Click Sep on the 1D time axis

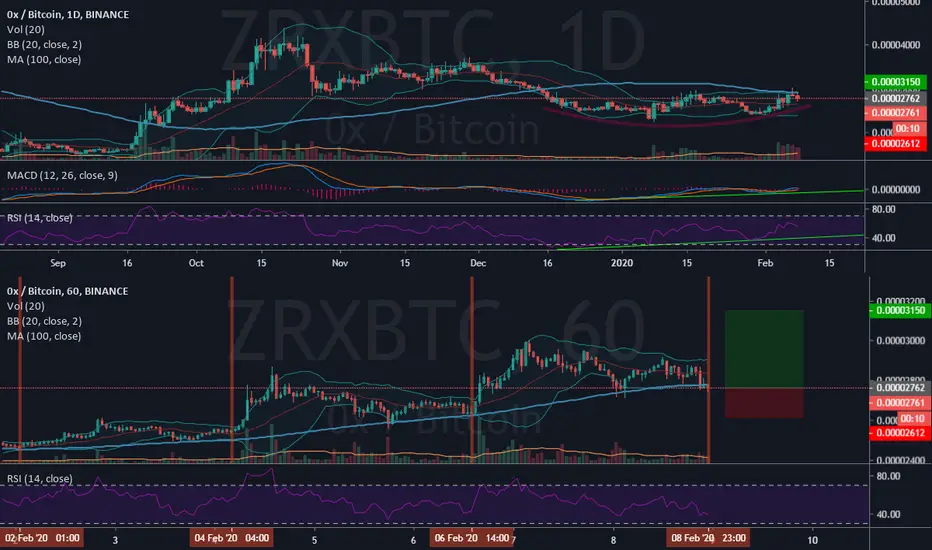pyautogui.click(x=58, y=263)
